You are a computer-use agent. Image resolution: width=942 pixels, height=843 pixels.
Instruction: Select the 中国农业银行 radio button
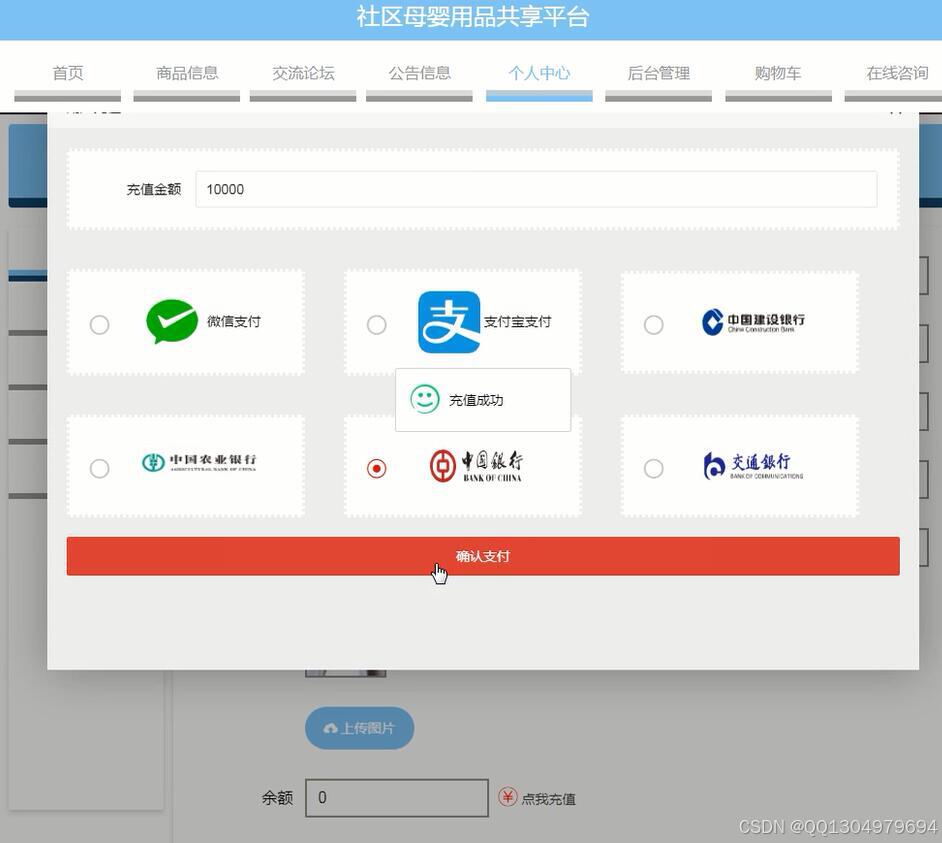(100, 468)
